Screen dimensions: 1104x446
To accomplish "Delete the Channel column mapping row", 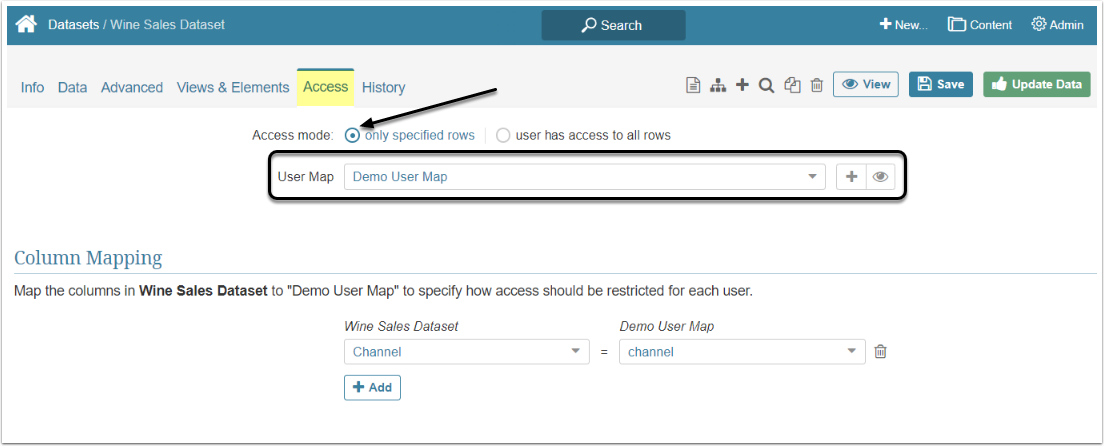I will (880, 351).
